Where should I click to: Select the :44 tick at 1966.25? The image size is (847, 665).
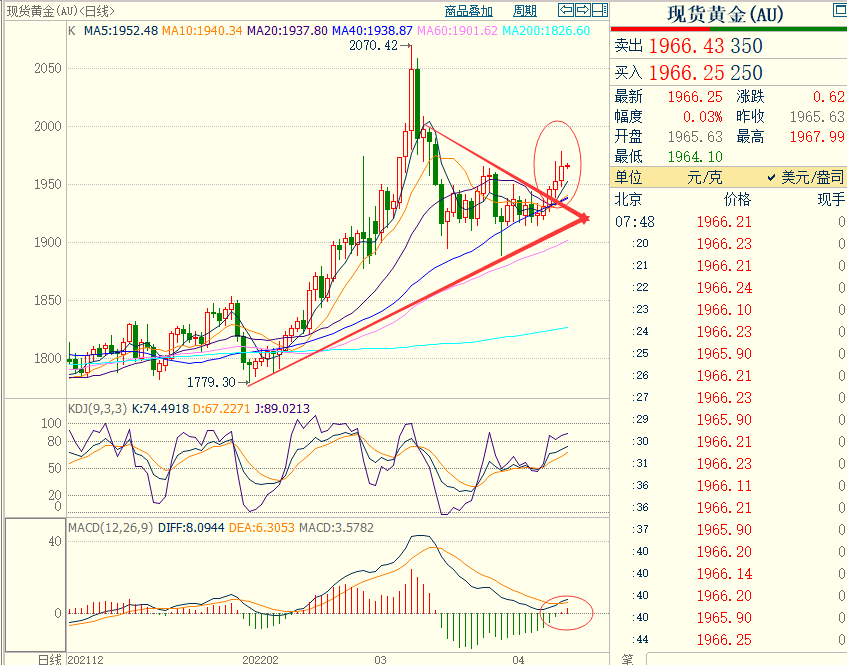pyautogui.click(x=730, y=640)
